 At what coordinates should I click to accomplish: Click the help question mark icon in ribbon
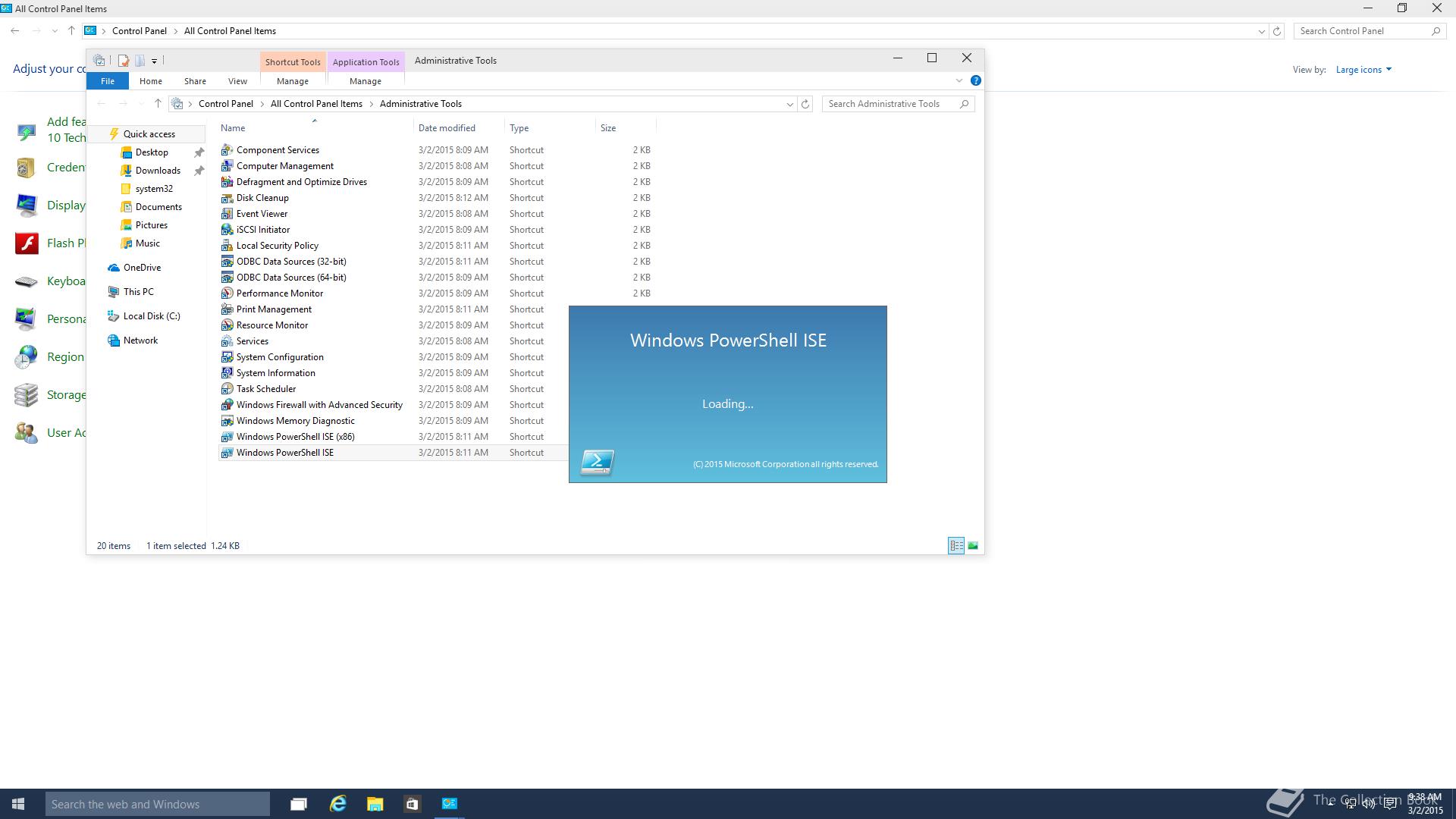coord(976,80)
